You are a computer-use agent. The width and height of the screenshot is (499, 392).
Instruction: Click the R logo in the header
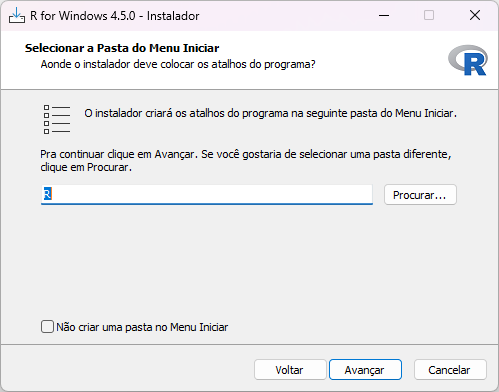(468, 60)
